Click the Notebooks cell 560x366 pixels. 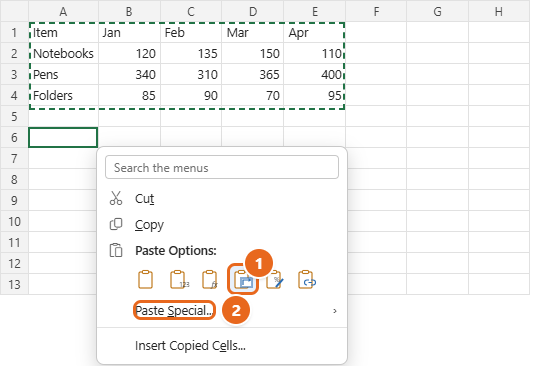pyautogui.click(x=64, y=54)
